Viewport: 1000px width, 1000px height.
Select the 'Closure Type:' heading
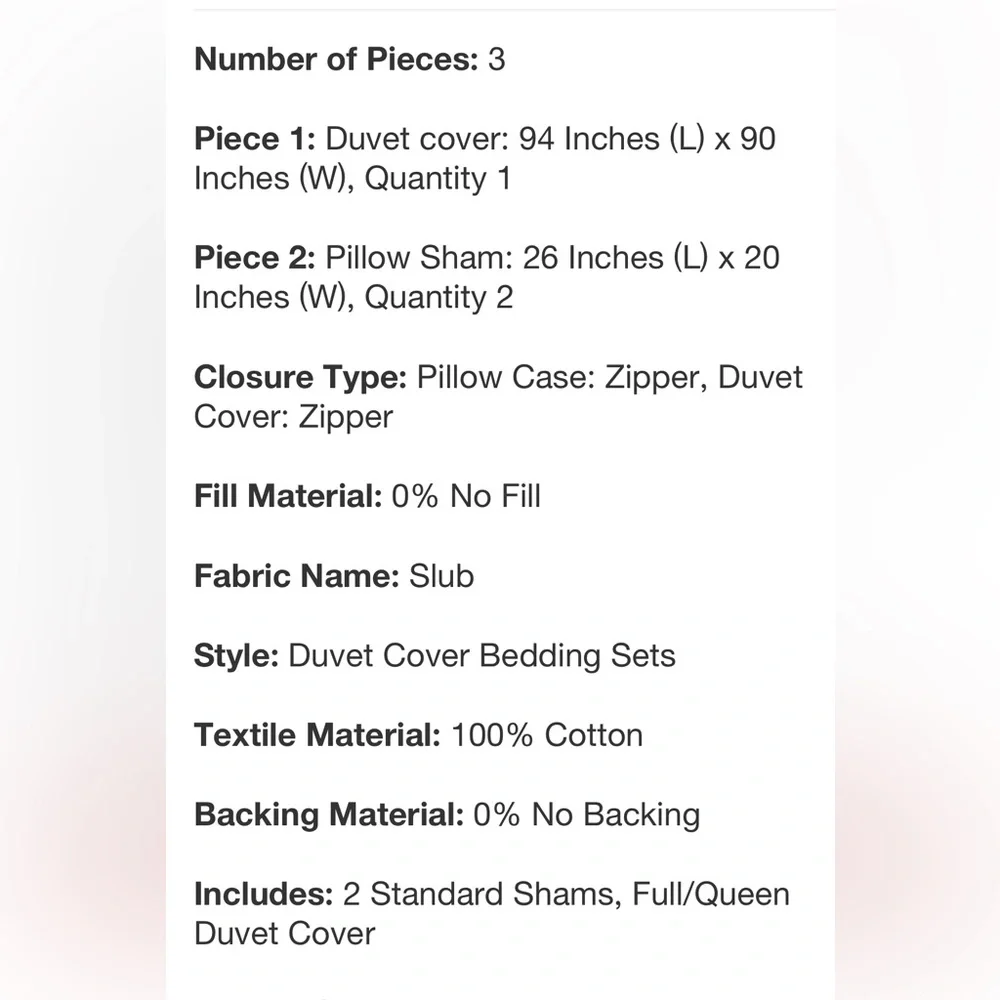(x=300, y=377)
